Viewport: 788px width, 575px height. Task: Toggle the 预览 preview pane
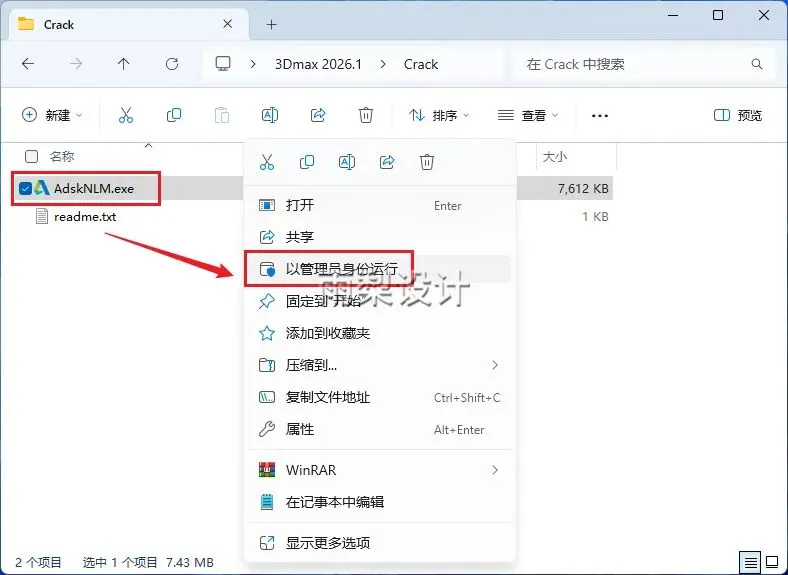(738, 115)
